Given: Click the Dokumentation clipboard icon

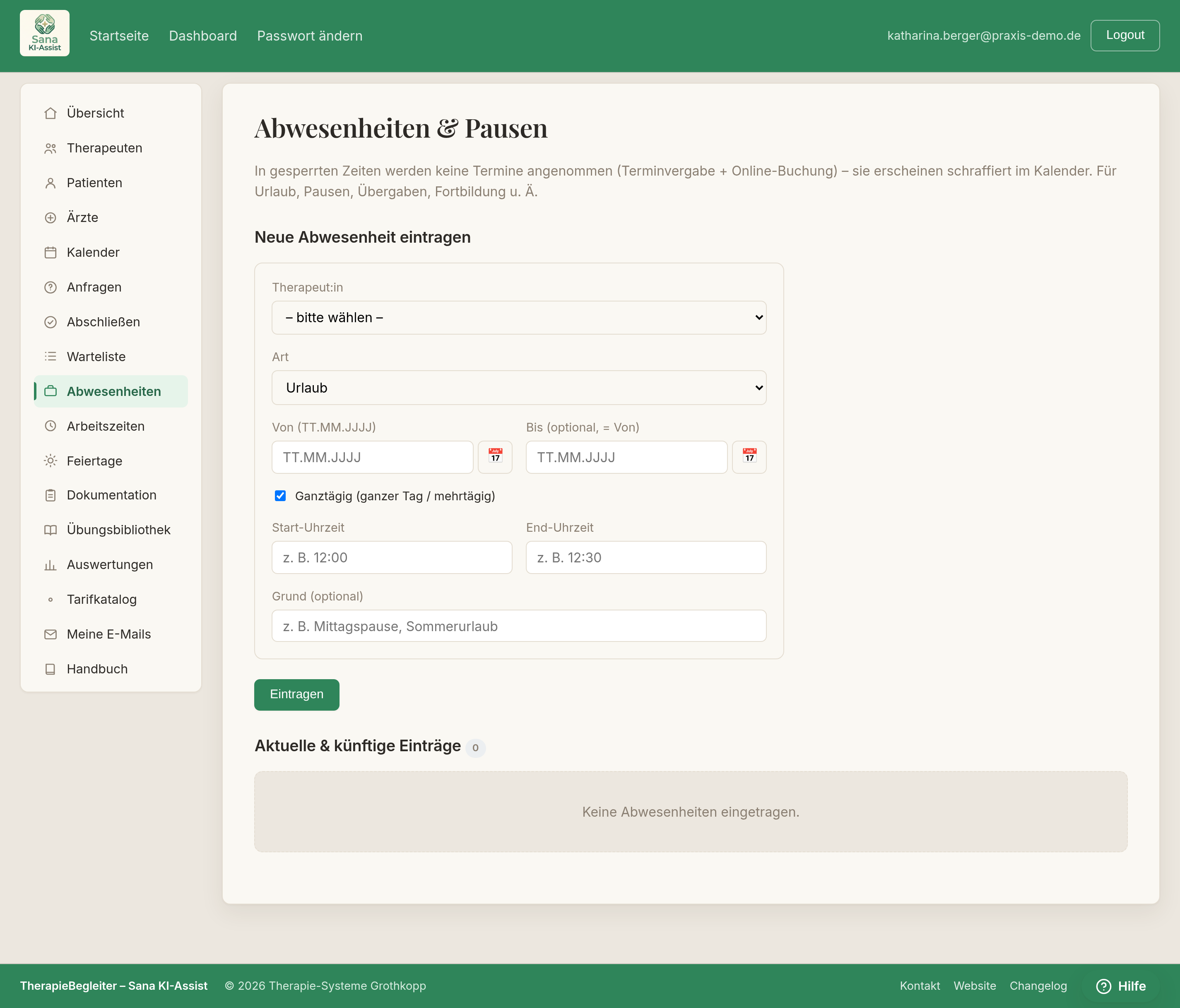Looking at the screenshot, I should (51, 495).
